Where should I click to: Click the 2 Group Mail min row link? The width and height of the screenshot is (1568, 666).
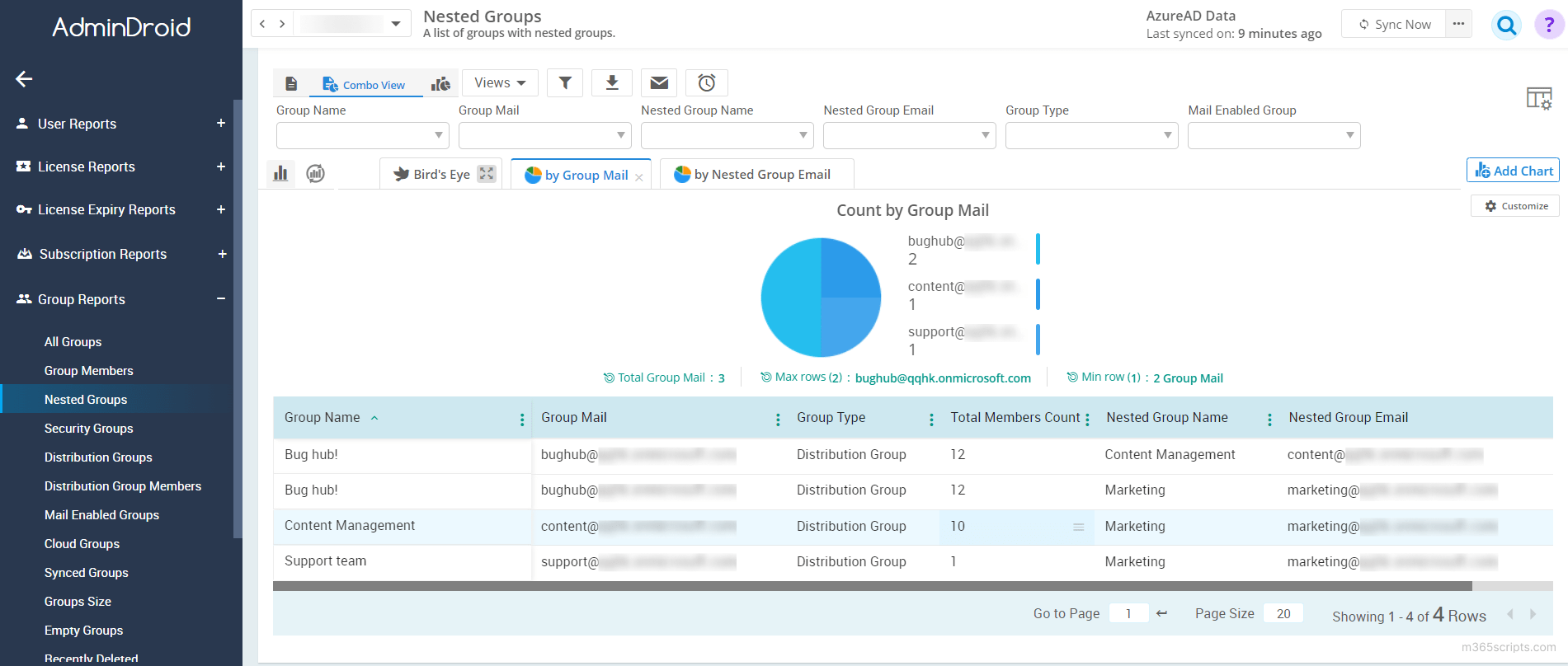1188,378
